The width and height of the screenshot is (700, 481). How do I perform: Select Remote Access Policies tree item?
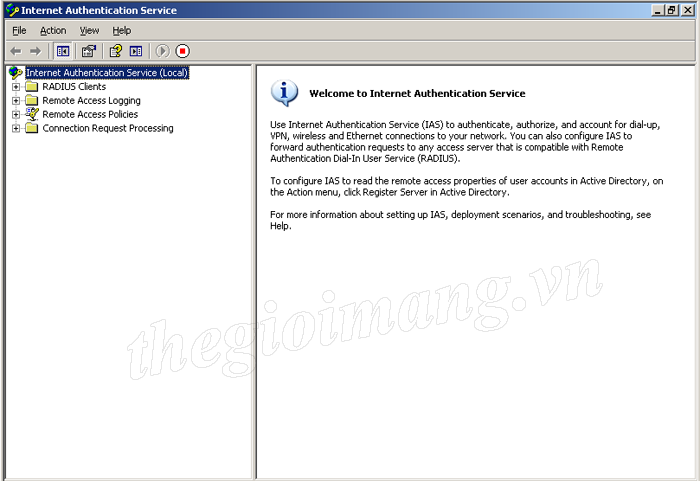[x=90, y=114]
